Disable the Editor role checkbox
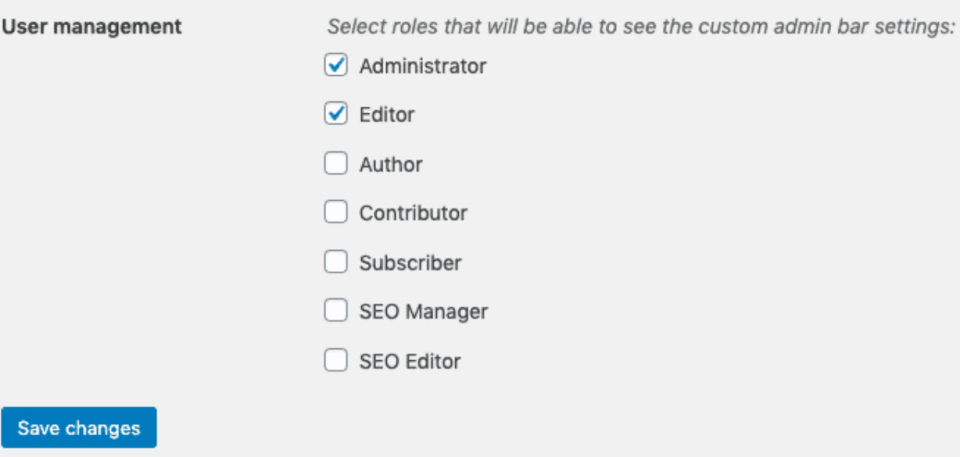 [335, 114]
